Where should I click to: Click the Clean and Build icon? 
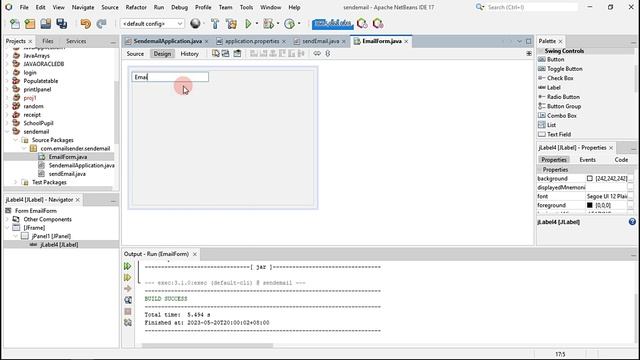pos(231,24)
